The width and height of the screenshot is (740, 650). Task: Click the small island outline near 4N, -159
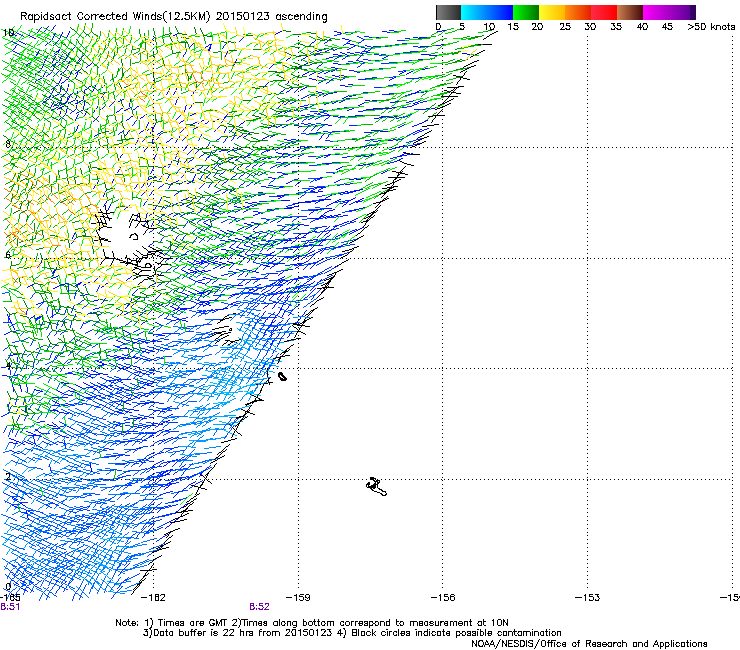282,376
